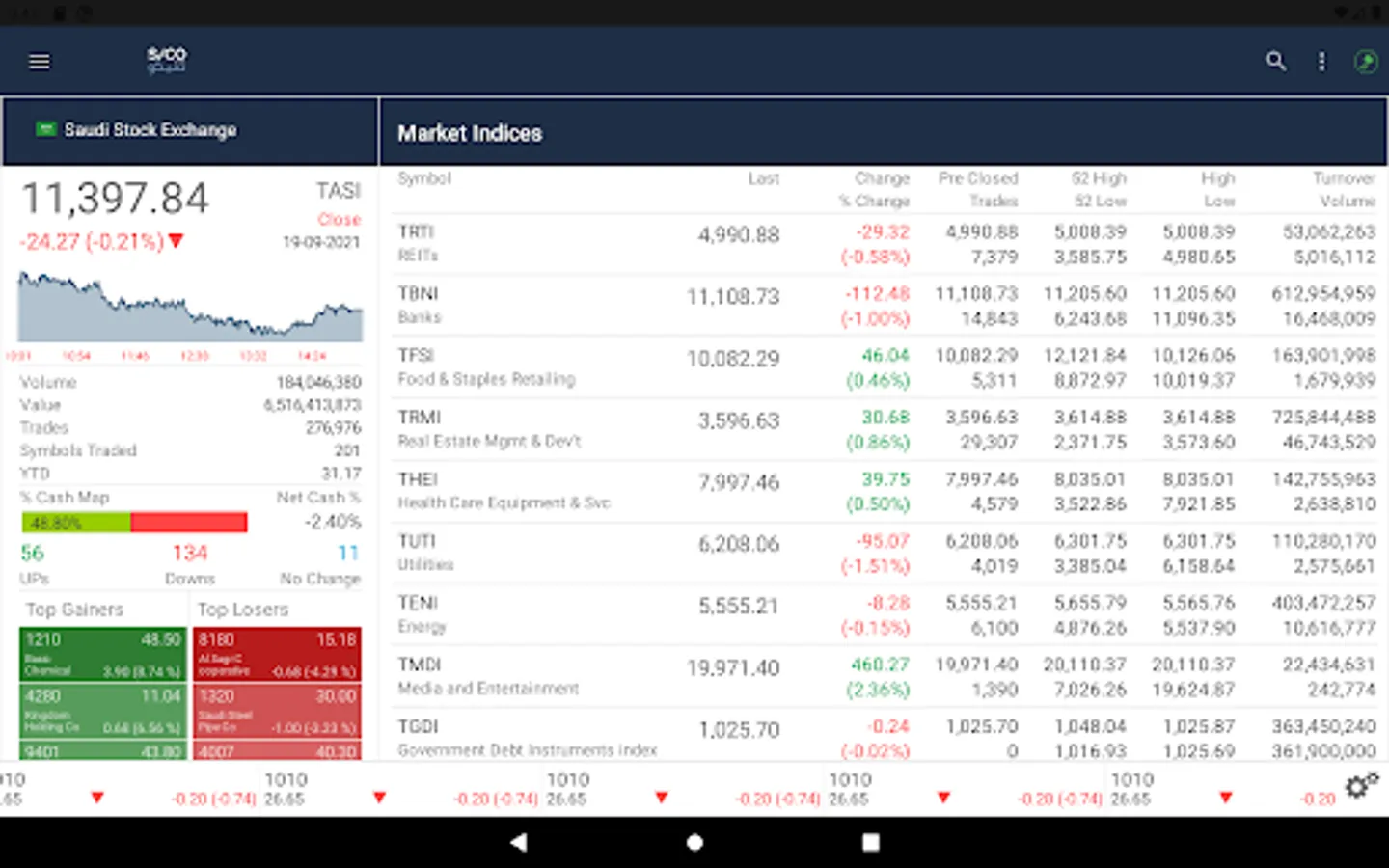Screen dimensions: 1389x868
Task: Sort by Turnover column header
Action: coord(1344,178)
